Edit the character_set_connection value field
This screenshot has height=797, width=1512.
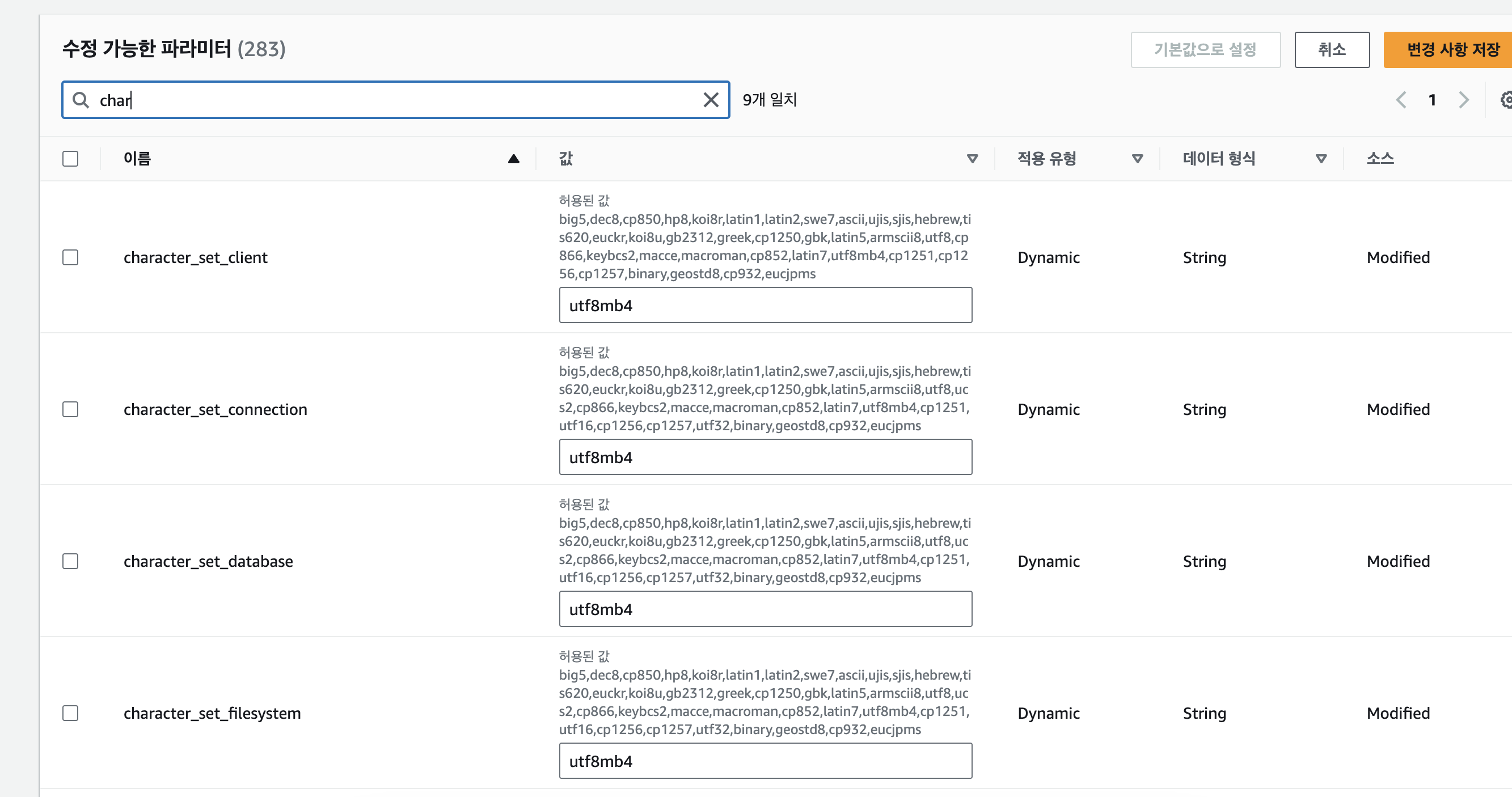pos(766,457)
